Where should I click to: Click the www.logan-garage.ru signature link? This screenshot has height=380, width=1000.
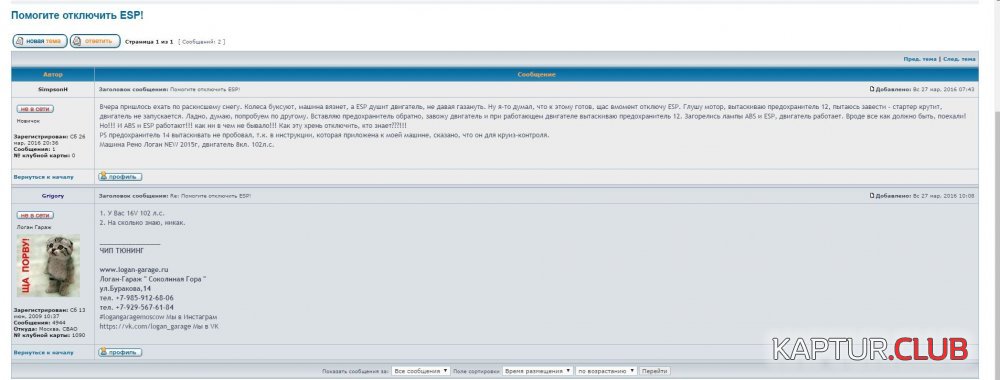[134, 270]
